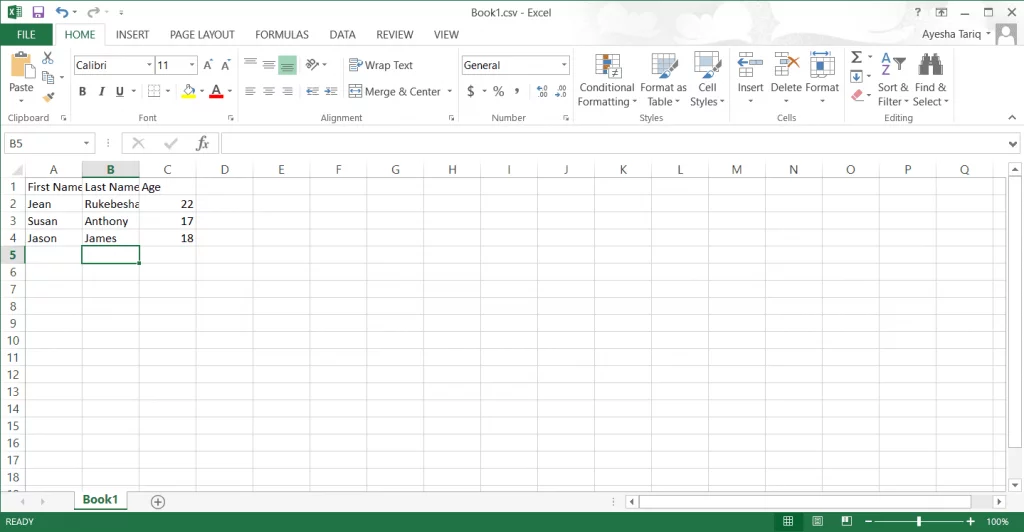Click the zoom slider handle

coord(919,521)
